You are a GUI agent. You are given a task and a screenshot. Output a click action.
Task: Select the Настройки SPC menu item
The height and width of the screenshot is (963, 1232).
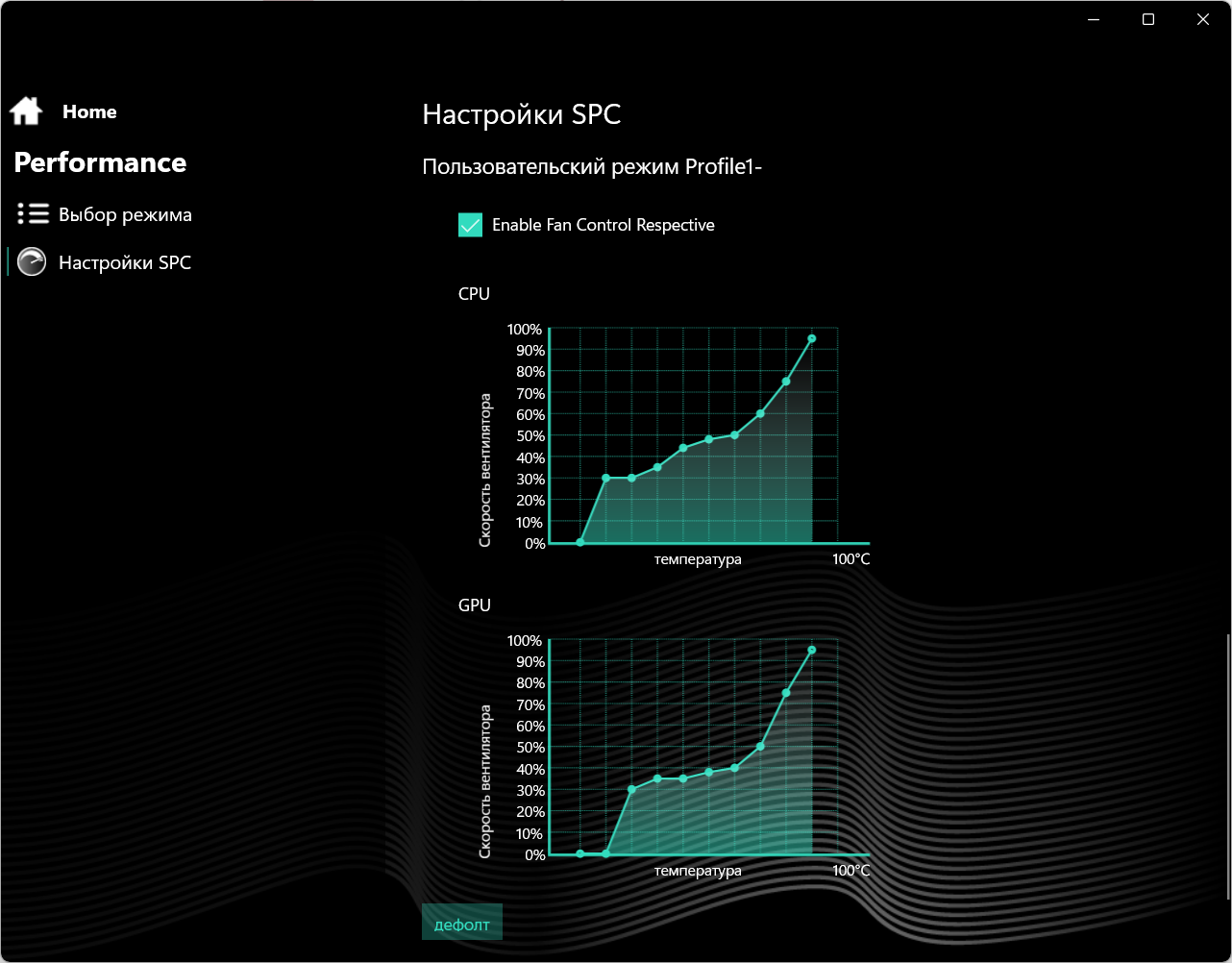coord(125,262)
